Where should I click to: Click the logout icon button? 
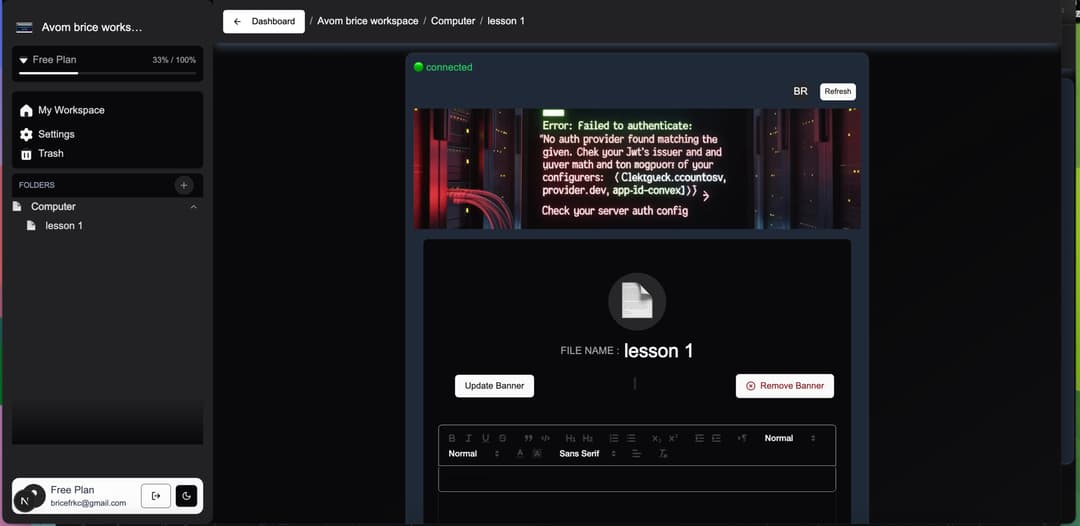pyautogui.click(x=155, y=496)
